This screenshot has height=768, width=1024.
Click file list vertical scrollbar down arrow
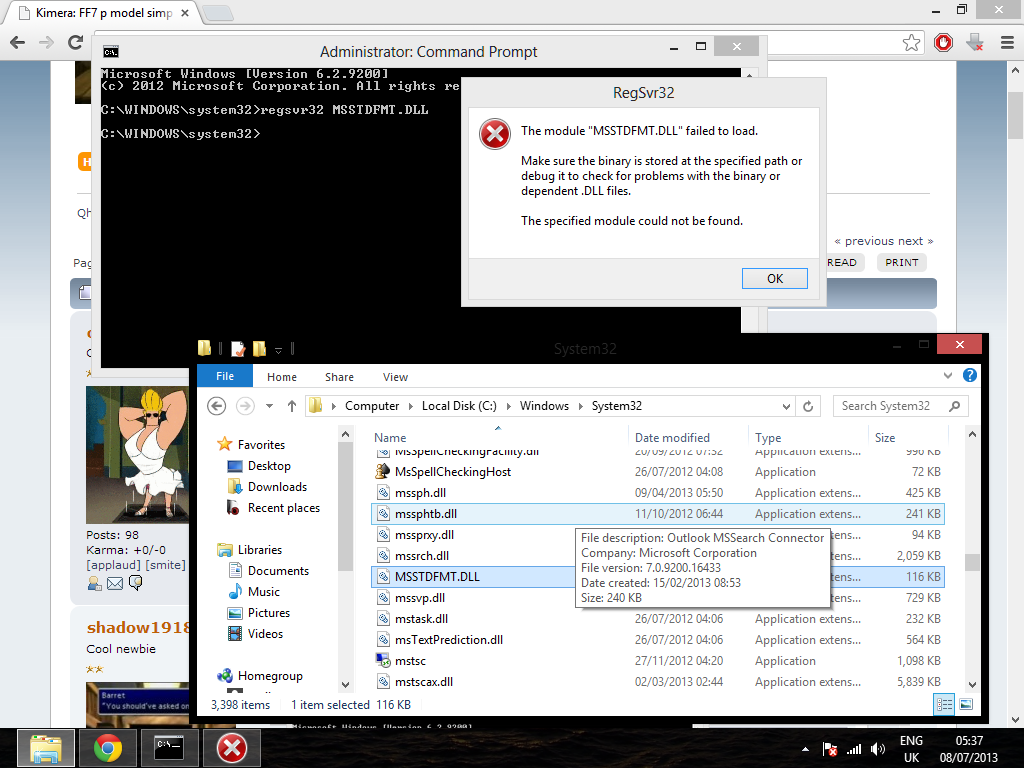click(972, 684)
